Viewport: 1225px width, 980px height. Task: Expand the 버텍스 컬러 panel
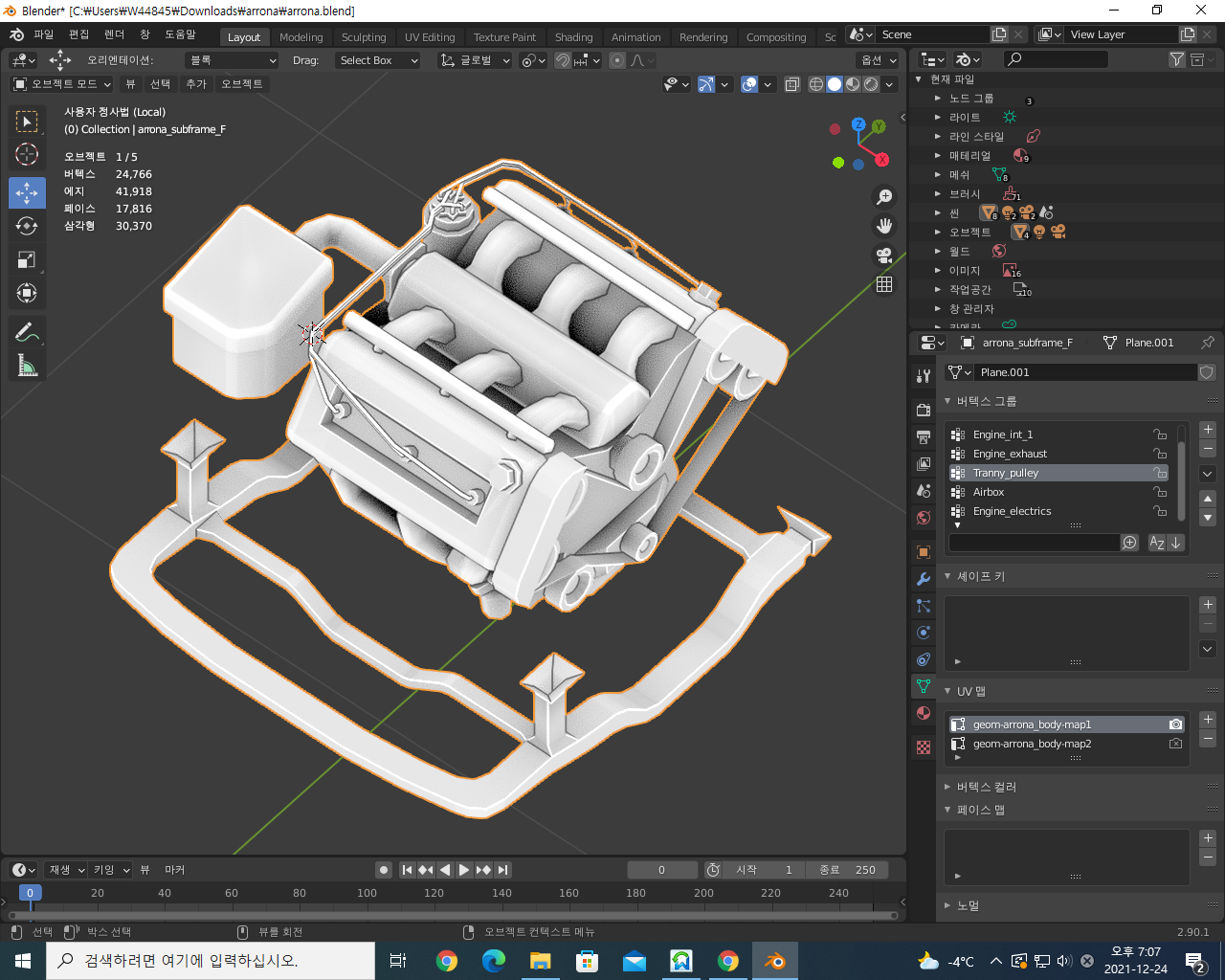pyautogui.click(x=947, y=787)
